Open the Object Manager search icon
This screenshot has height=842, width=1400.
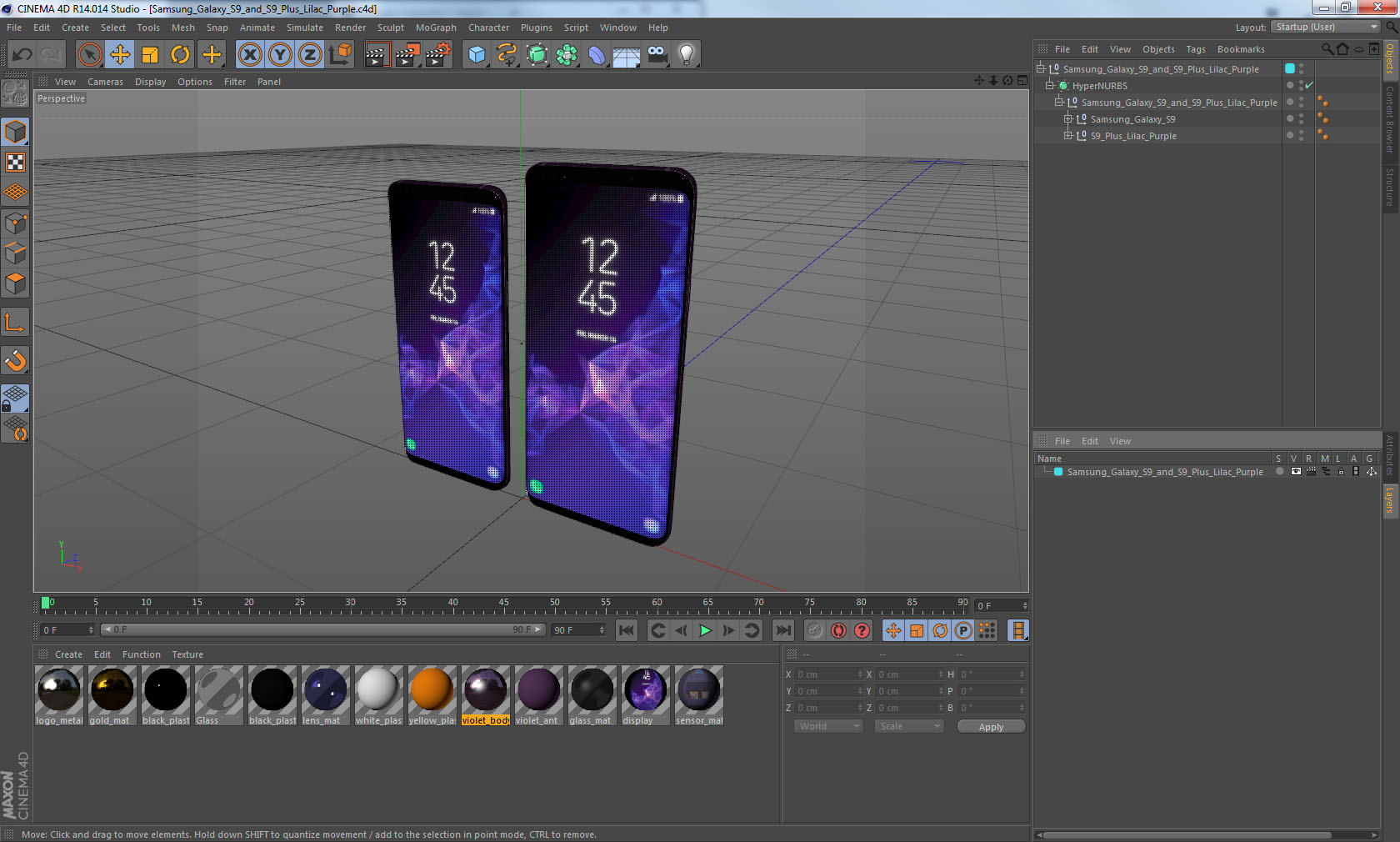point(1327,49)
